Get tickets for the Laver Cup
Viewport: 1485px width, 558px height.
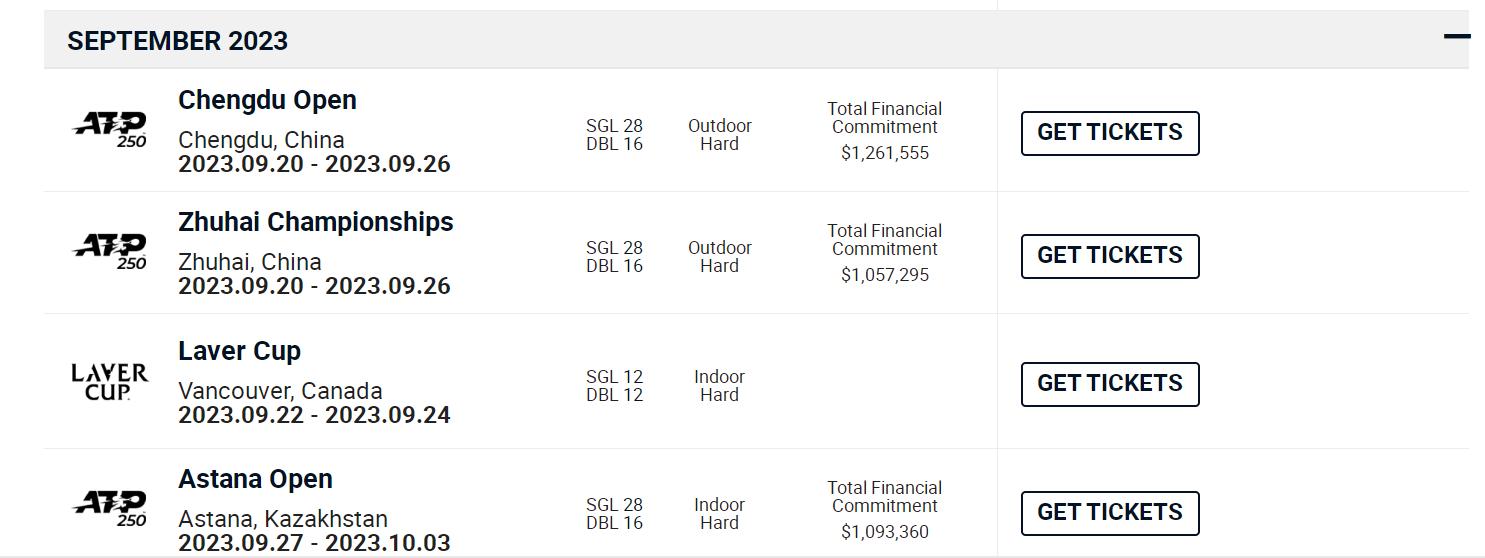tap(1109, 384)
